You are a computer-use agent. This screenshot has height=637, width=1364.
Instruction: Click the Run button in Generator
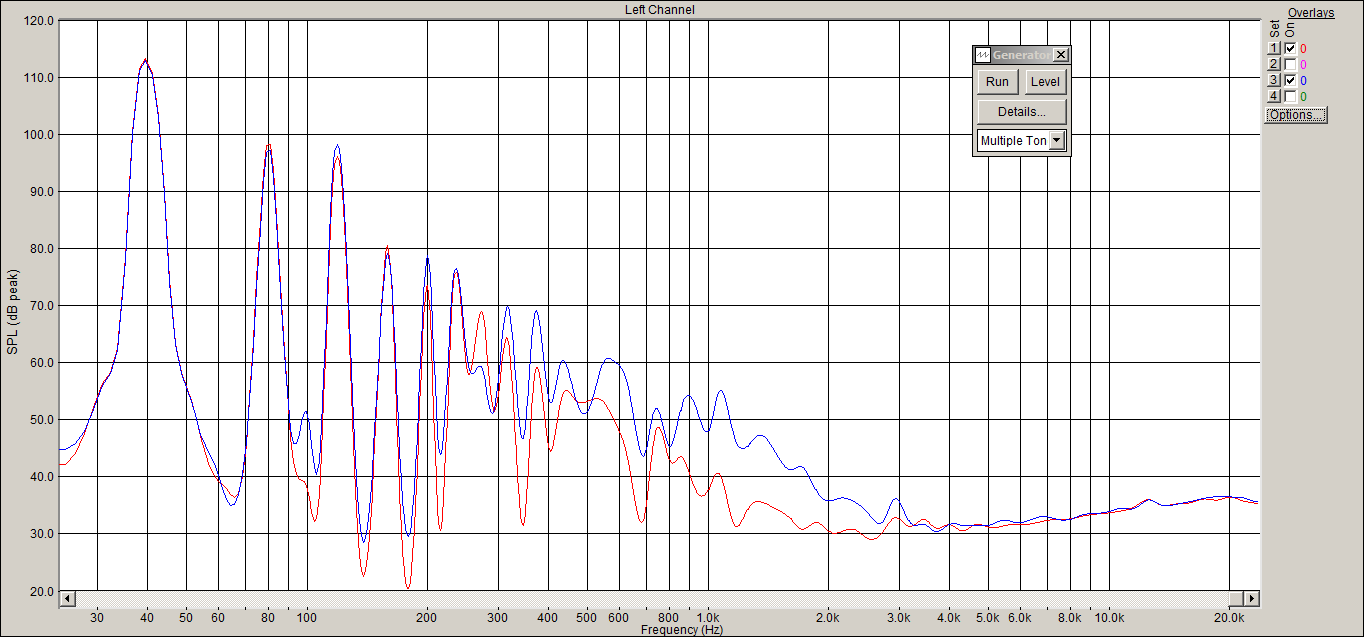pyautogui.click(x=997, y=82)
